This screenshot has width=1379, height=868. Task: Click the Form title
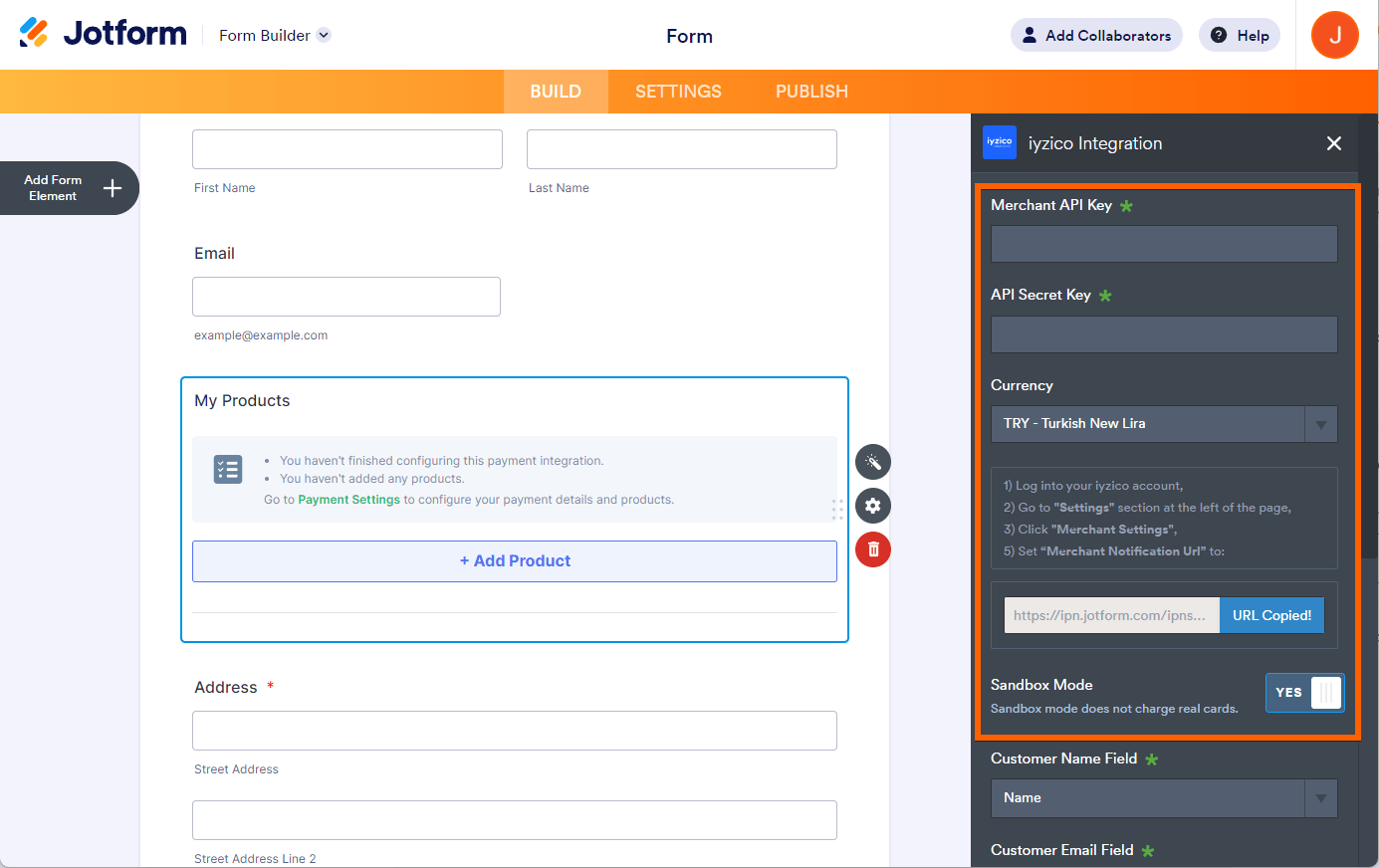click(689, 36)
